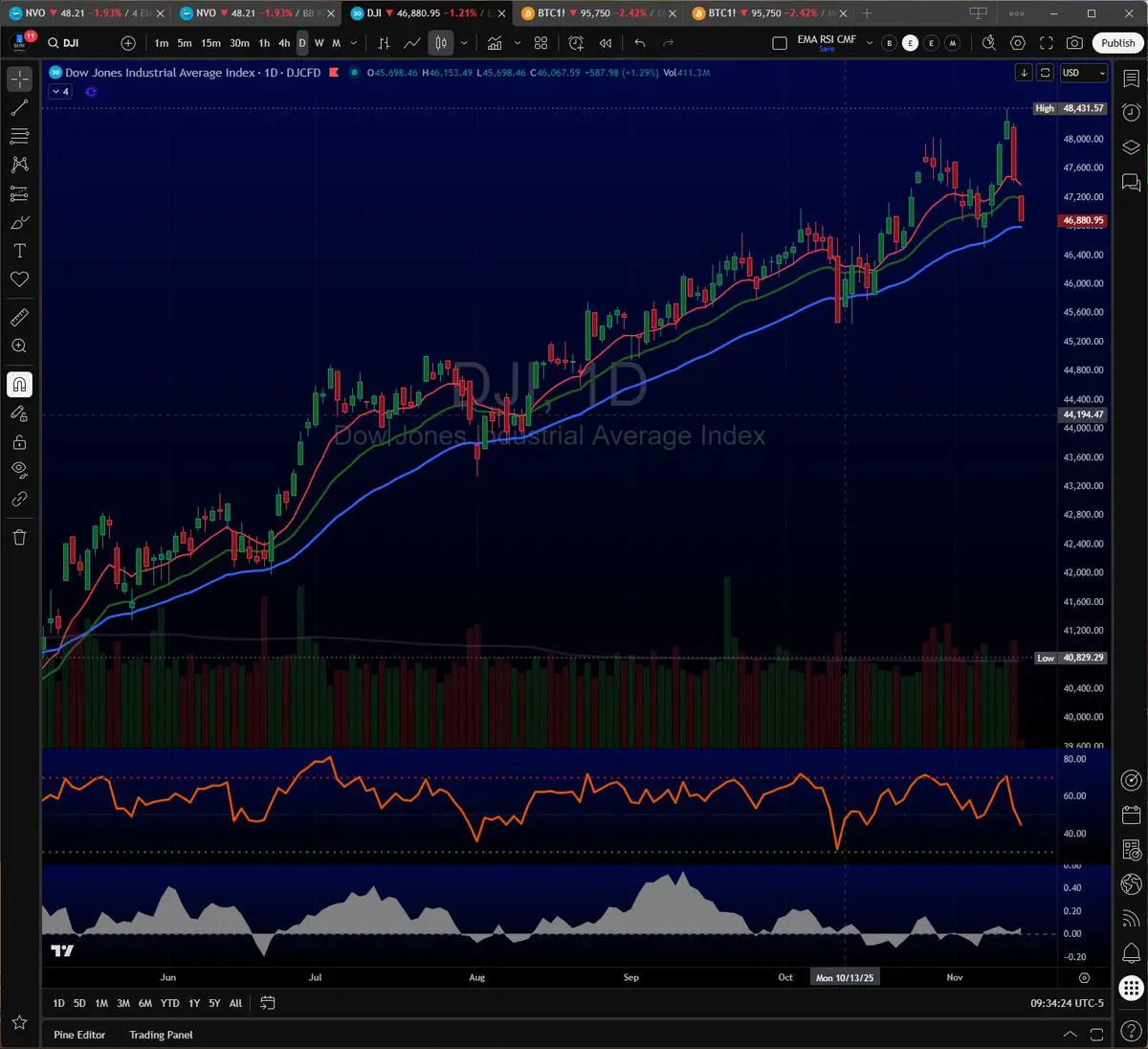This screenshot has width=1148, height=1049.
Task: Open the timeframe interval dropdown
Action: [x=354, y=43]
